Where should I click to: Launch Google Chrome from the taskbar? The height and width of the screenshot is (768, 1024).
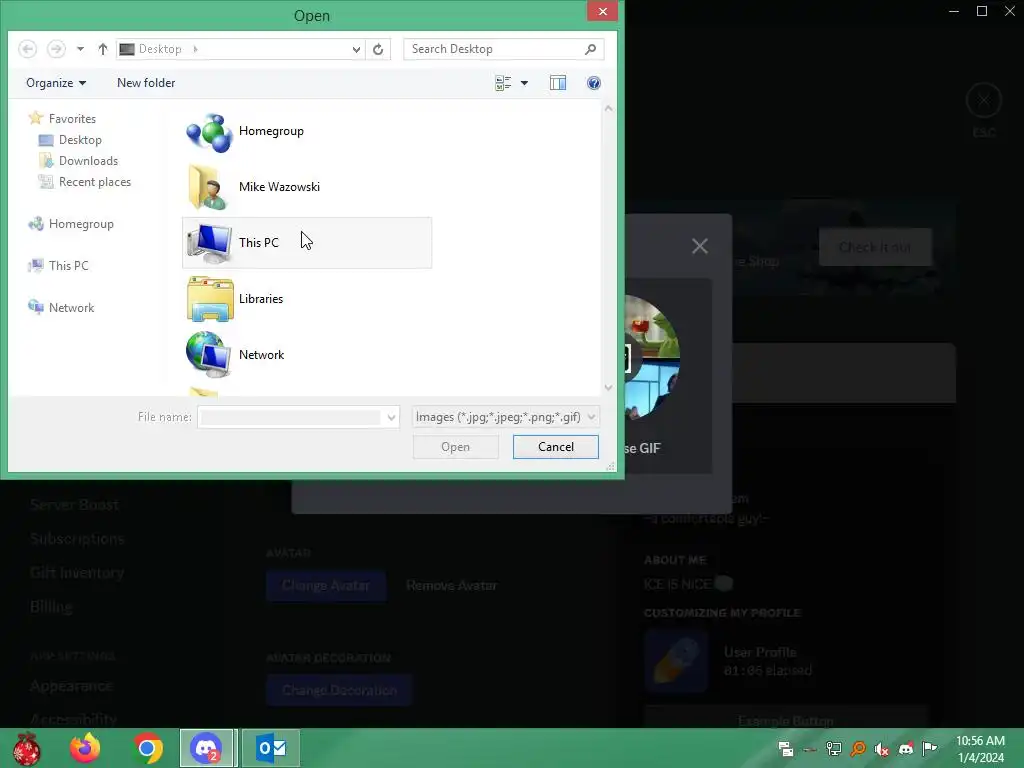(148, 748)
